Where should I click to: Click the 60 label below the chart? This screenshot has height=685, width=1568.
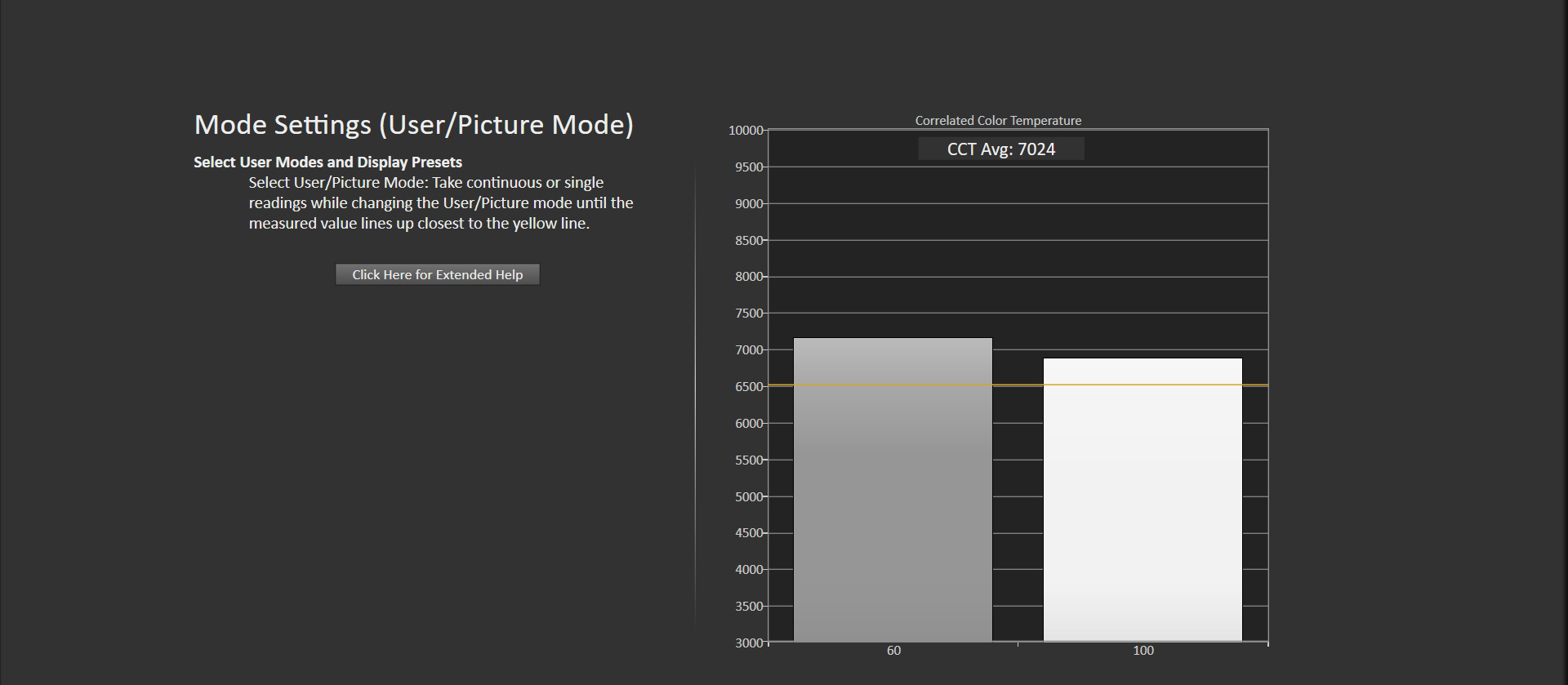[893, 651]
